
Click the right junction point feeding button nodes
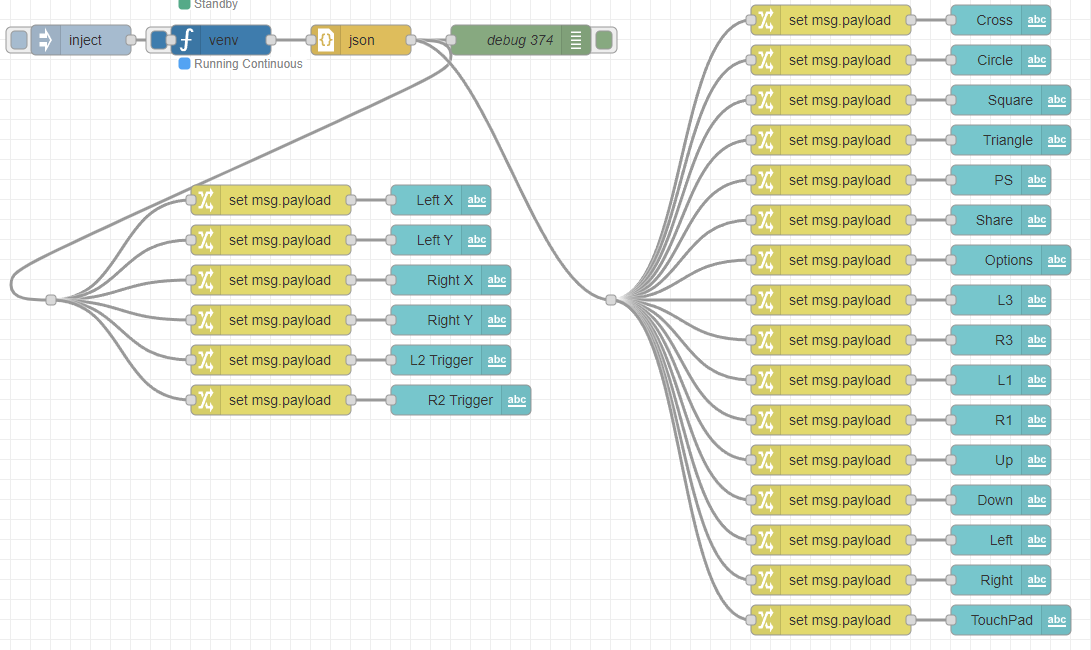point(611,299)
